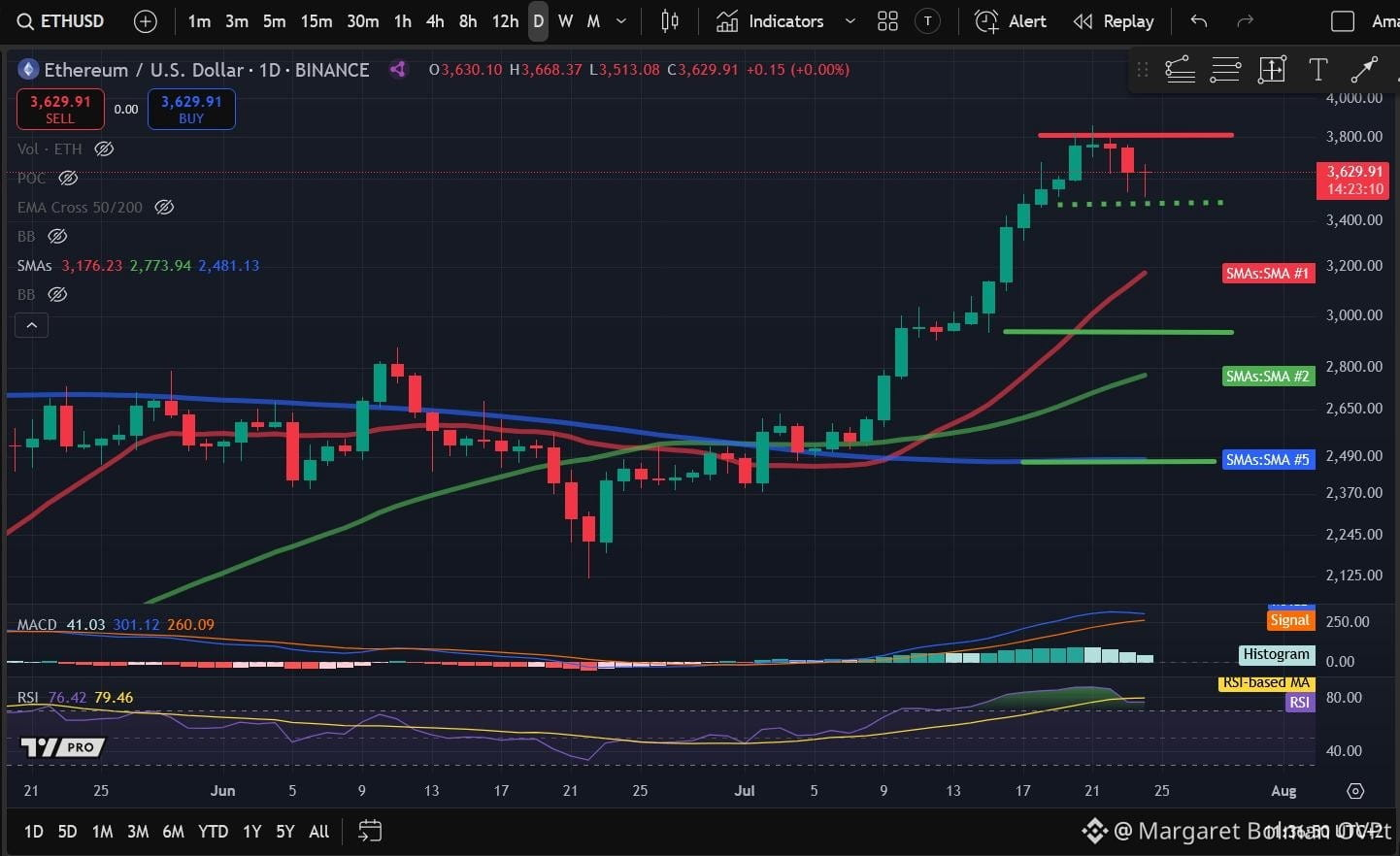Image resolution: width=1400 pixels, height=856 pixels.
Task: Show all data with the All range
Action: click(318, 831)
